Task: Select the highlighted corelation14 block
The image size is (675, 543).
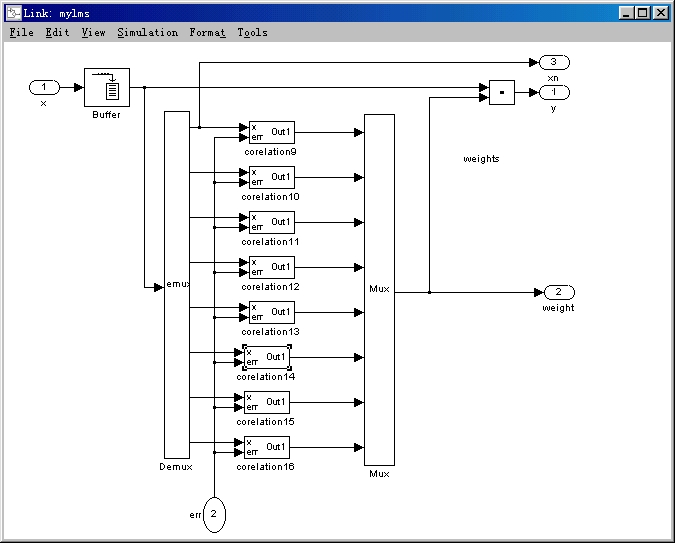Action: pyautogui.click(x=266, y=357)
